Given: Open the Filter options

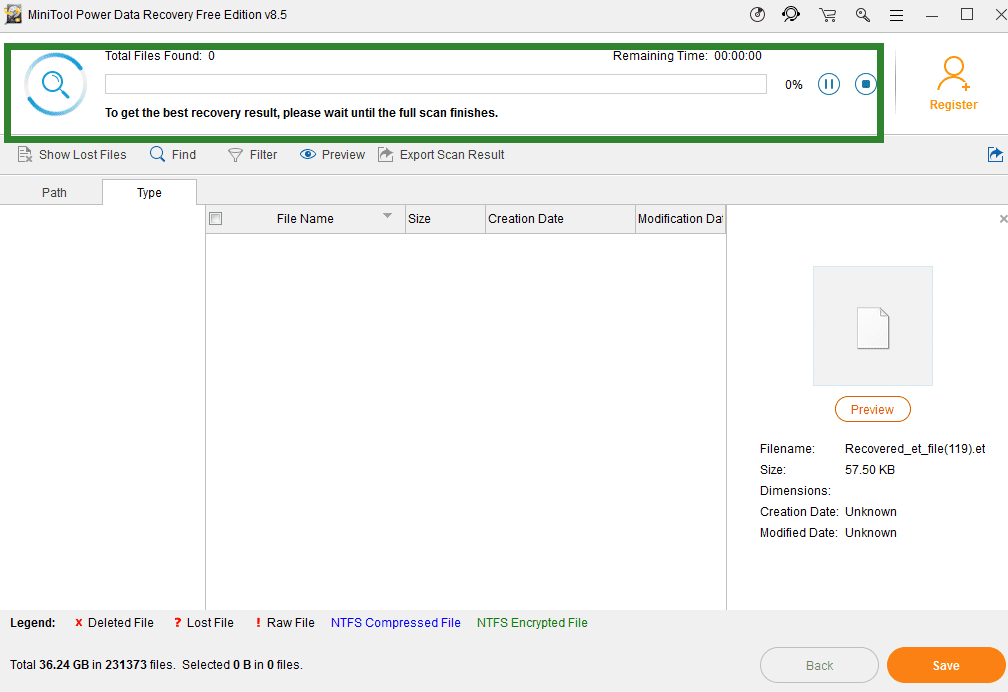Looking at the screenshot, I should (x=253, y=154).
